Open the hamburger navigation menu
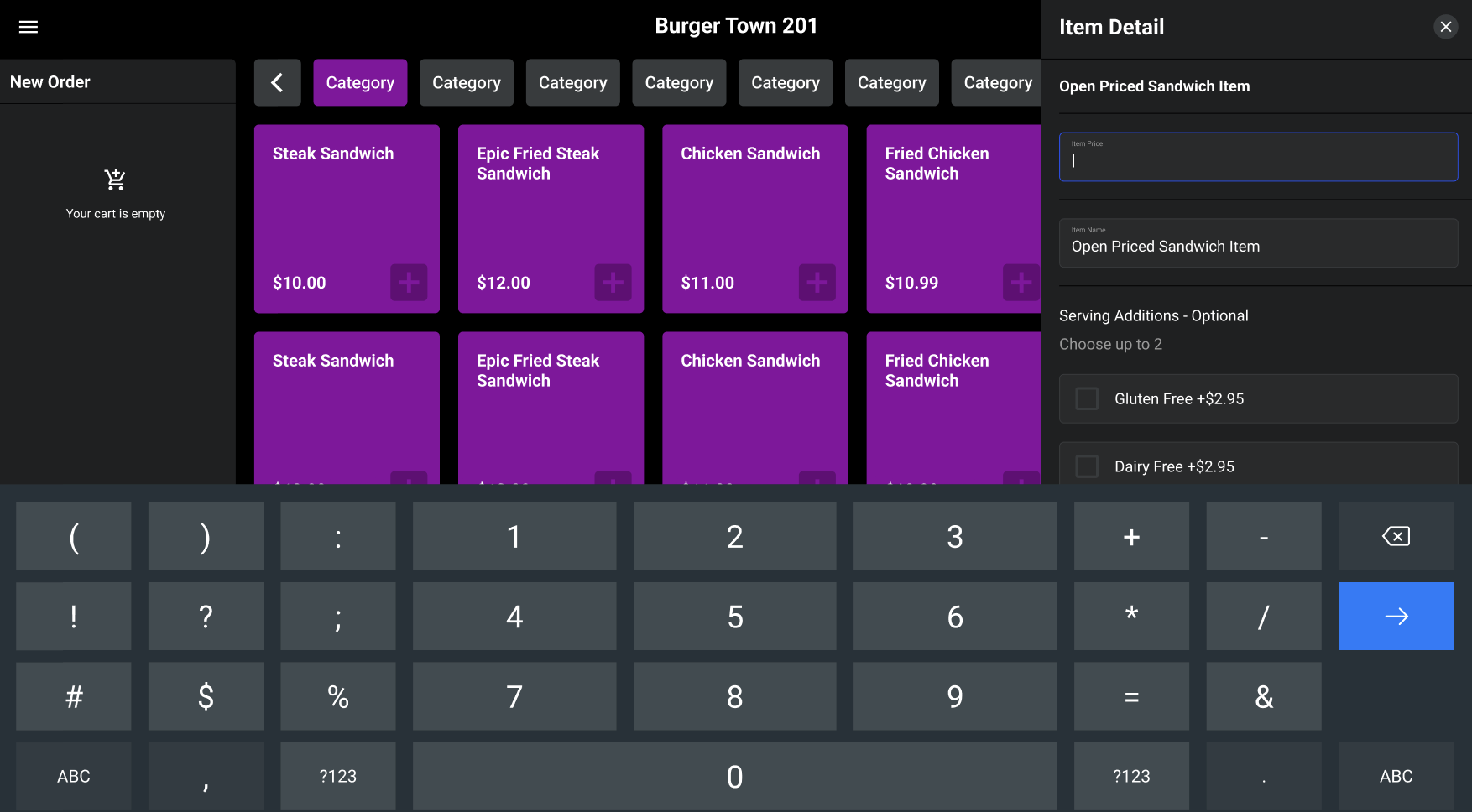Viewport: 1472px width, 812px height. coord(29,27)
